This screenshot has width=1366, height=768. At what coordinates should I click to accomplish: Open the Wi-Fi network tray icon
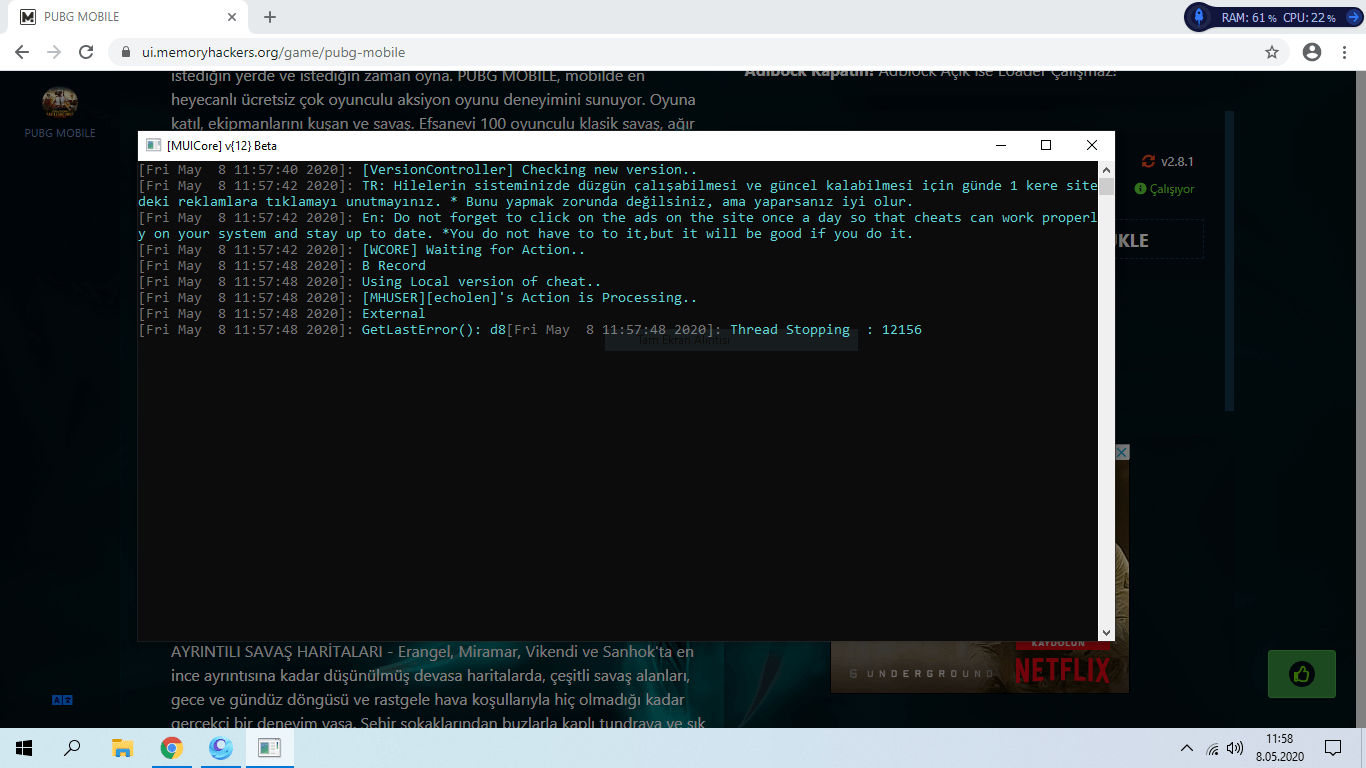[x=1212, y=748]
